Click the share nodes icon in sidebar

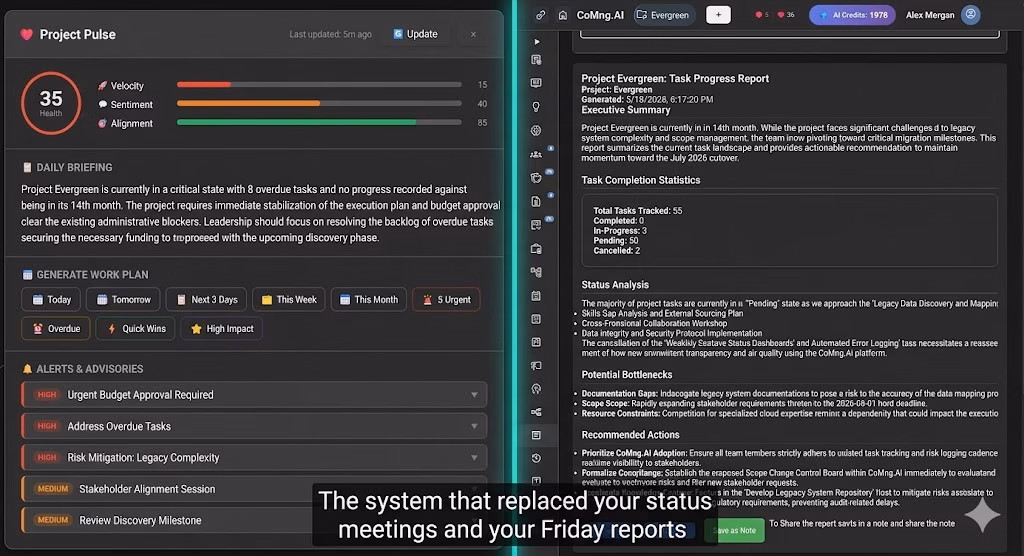[x=536, y=412]
